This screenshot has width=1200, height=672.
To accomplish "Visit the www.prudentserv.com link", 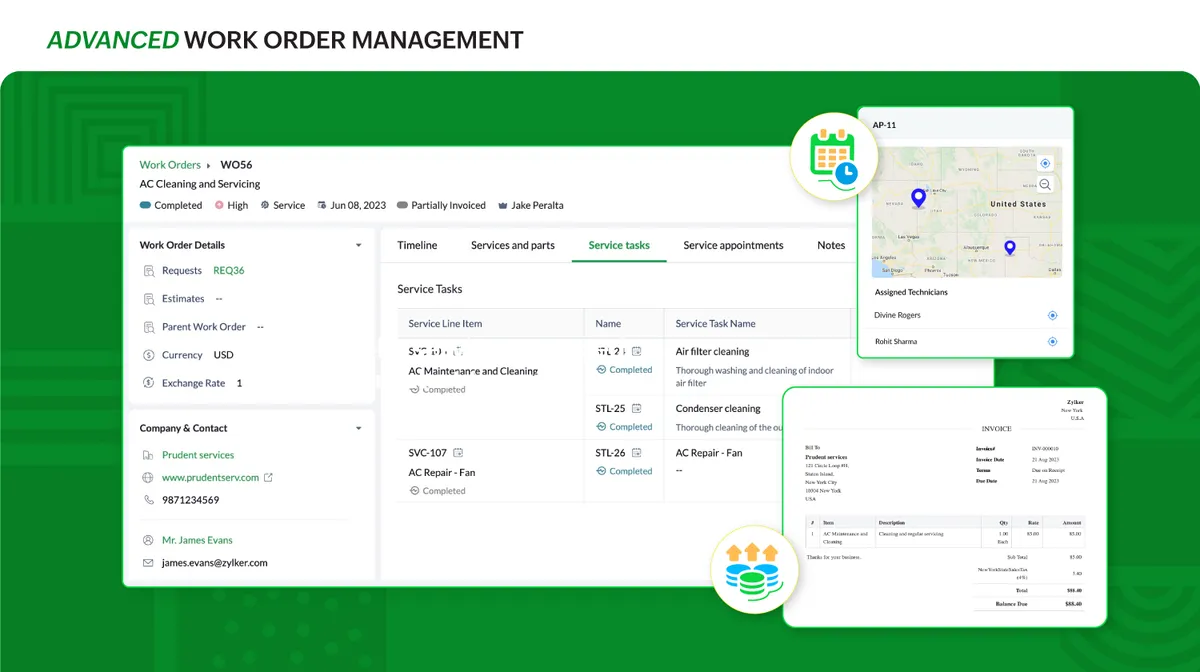I will tap(211, 478).
